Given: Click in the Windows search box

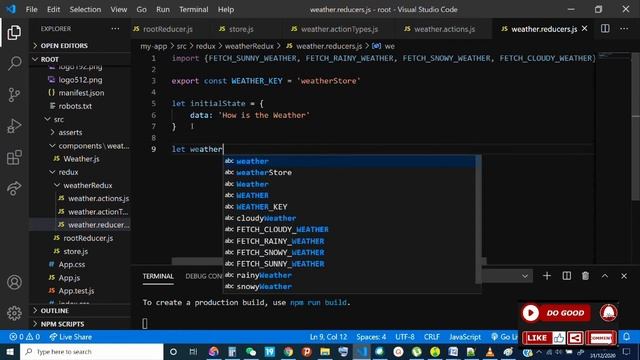Looking at the screenshot, I should (x=91, y=351).
